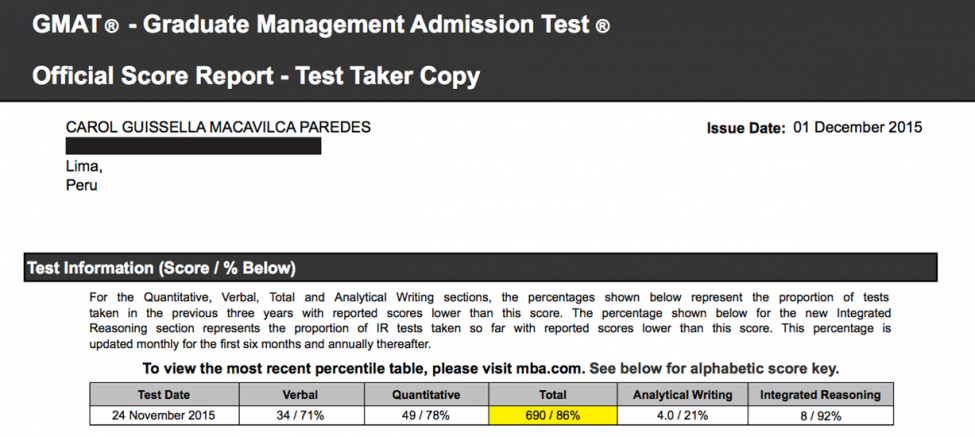Click the Verbal column header
The height and width of the screenshot is (437, 975).
pyautogui.click(x=300, y=394)
